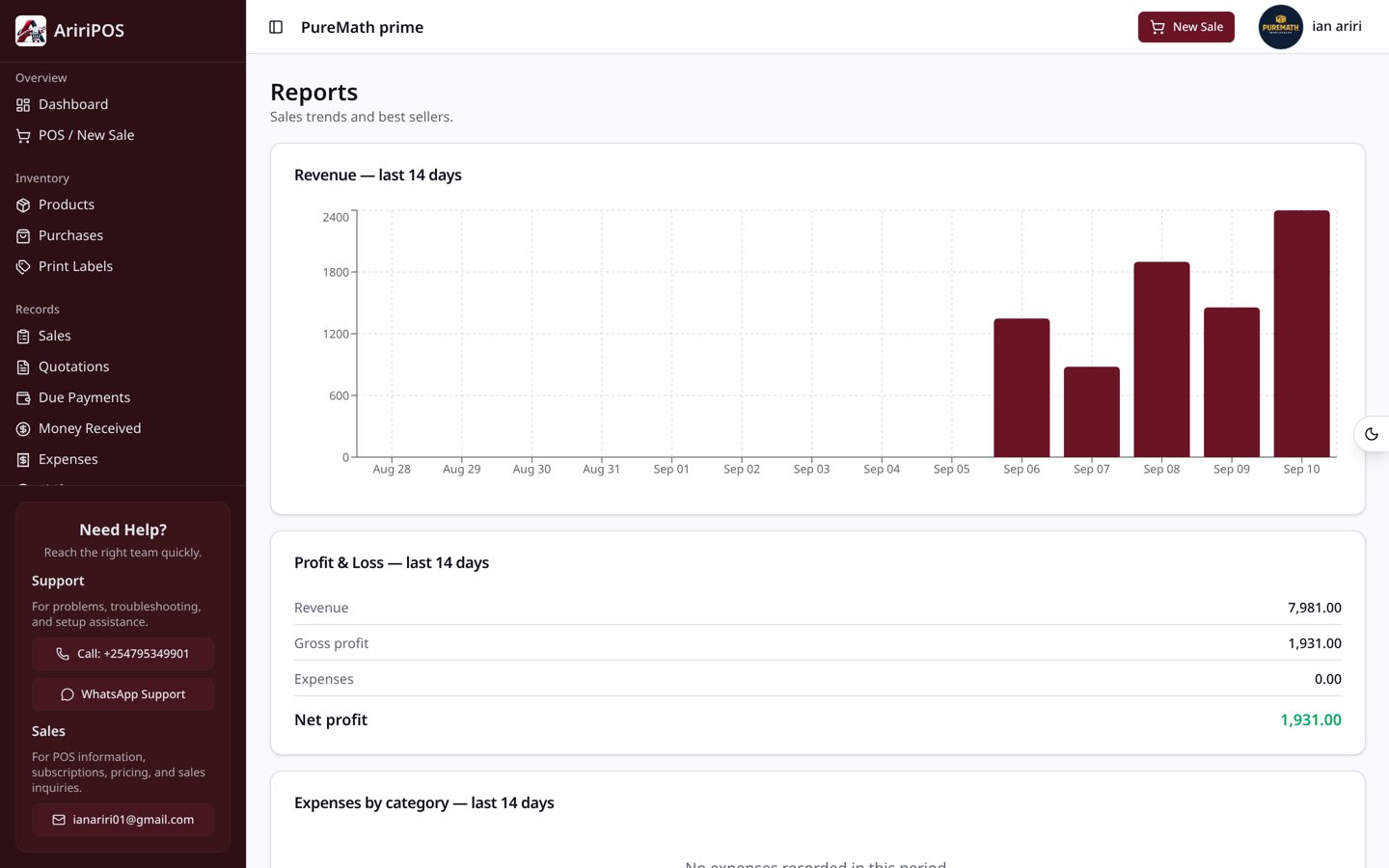Click the 2400 y-axis label
1389x868 pixels.
coord(336,217)
